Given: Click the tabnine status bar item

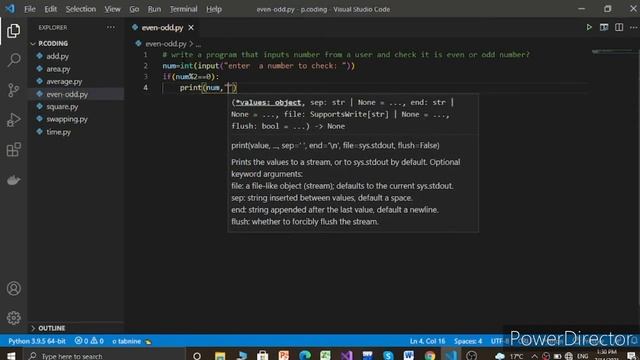Looking at the screenshot, I should 131,341.
